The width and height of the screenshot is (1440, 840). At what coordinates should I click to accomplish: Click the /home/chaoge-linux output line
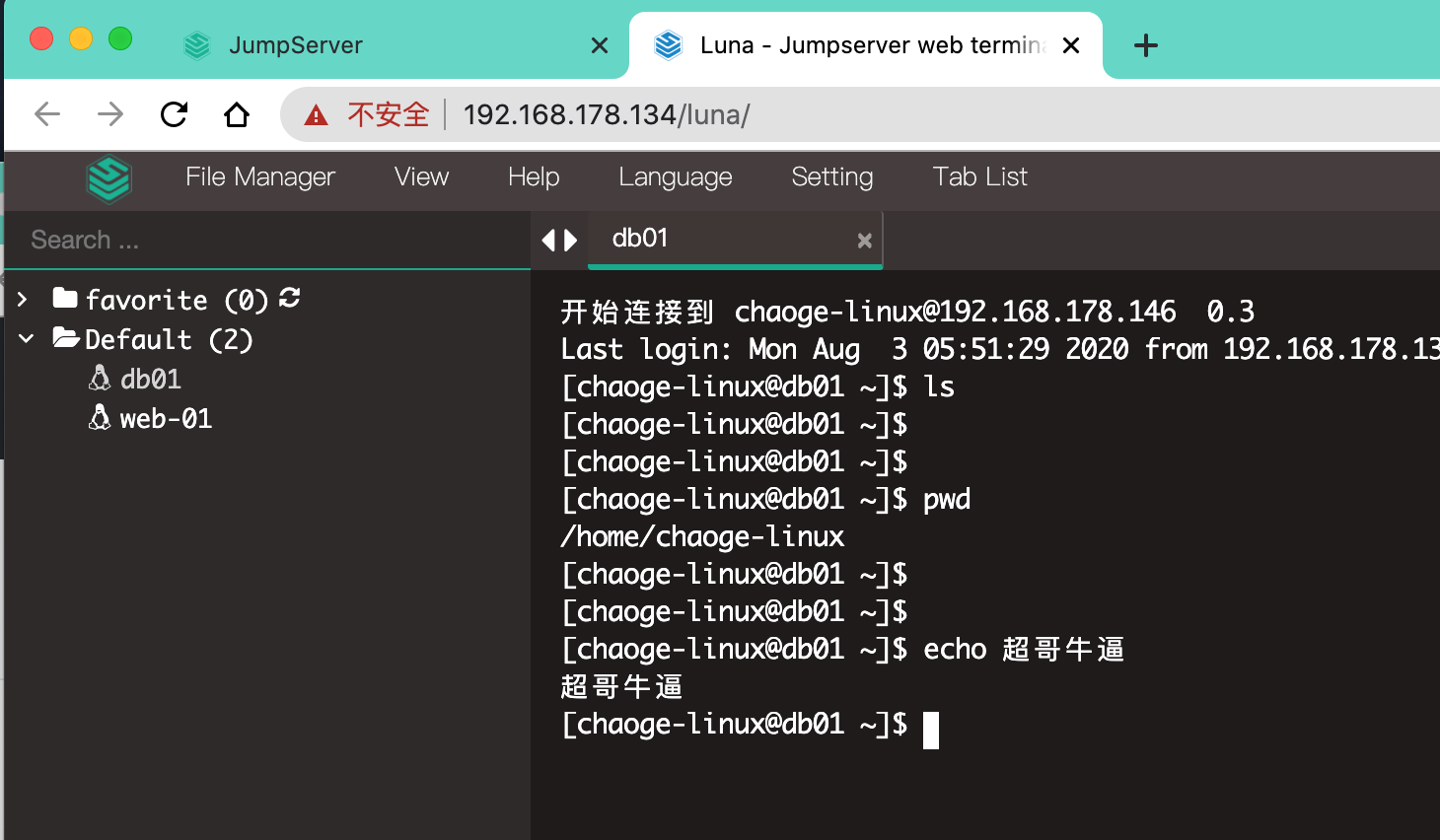[x=702, y=537]
